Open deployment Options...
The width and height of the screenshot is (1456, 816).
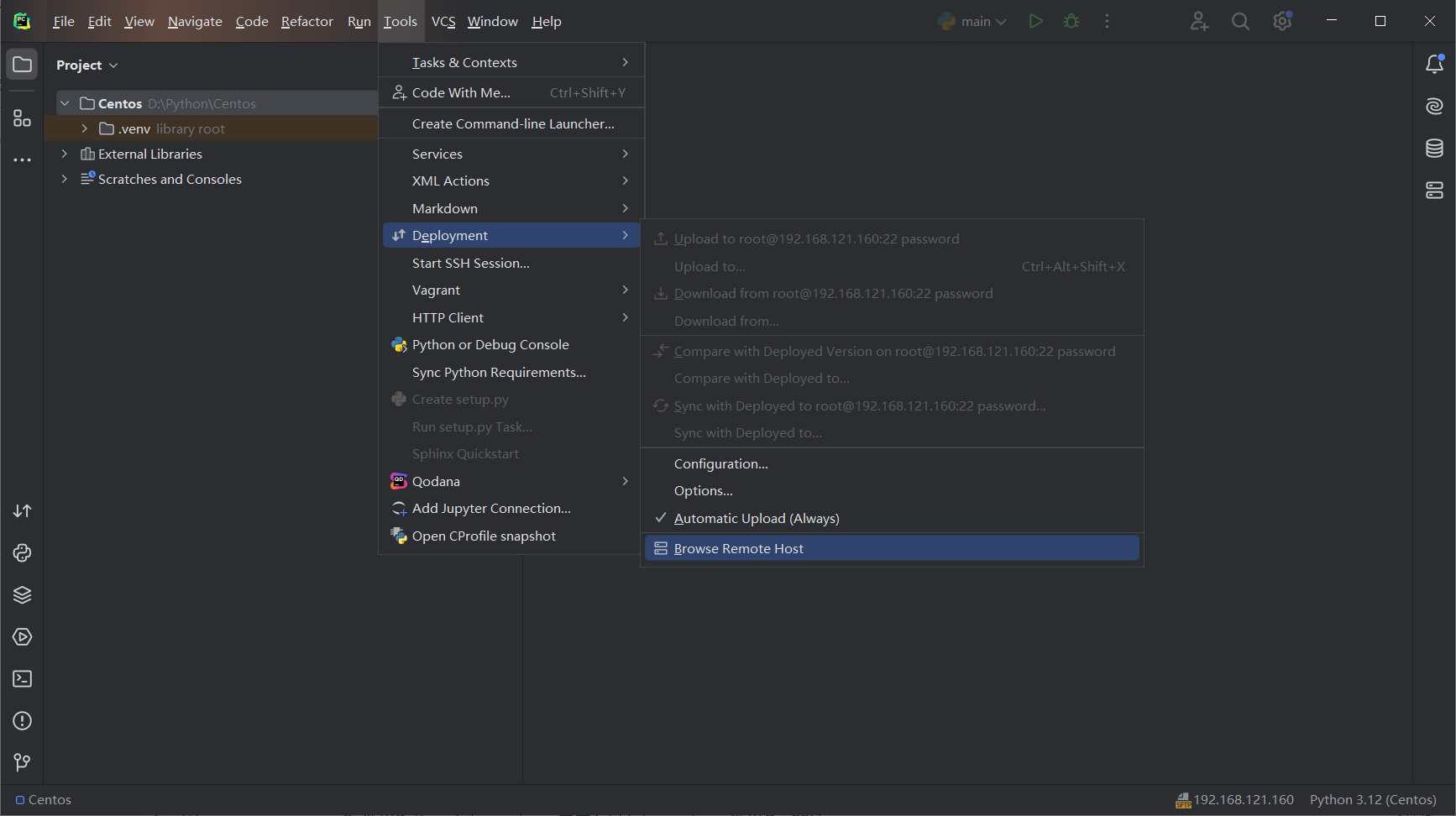point(892,491)
